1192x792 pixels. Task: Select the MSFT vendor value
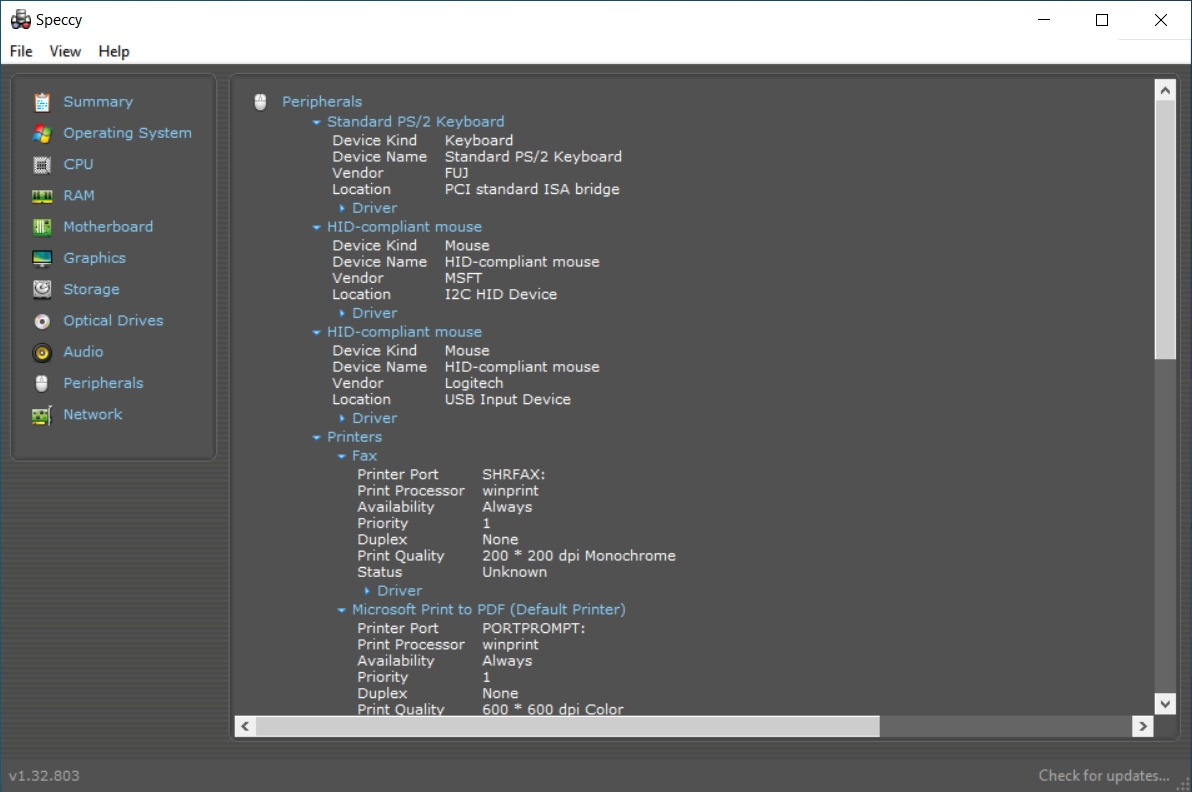click(463, 278)
